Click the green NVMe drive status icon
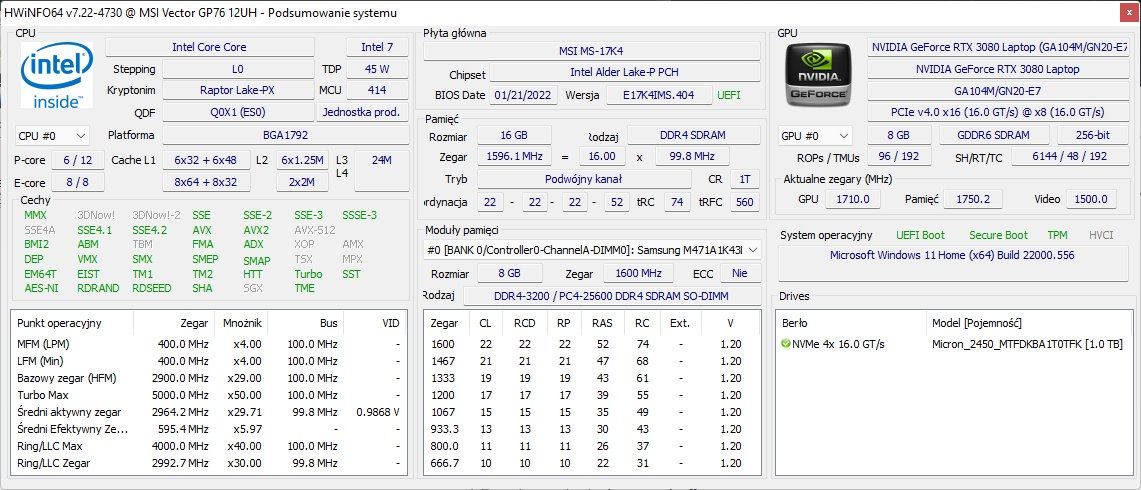1141x490 pixels. 785,344
